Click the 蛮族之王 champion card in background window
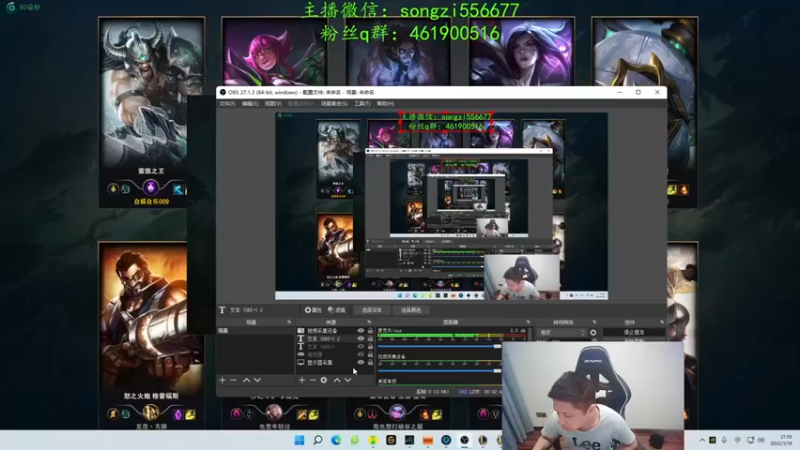800x450 pixels. pyautogui.click(x=152, y=112)
